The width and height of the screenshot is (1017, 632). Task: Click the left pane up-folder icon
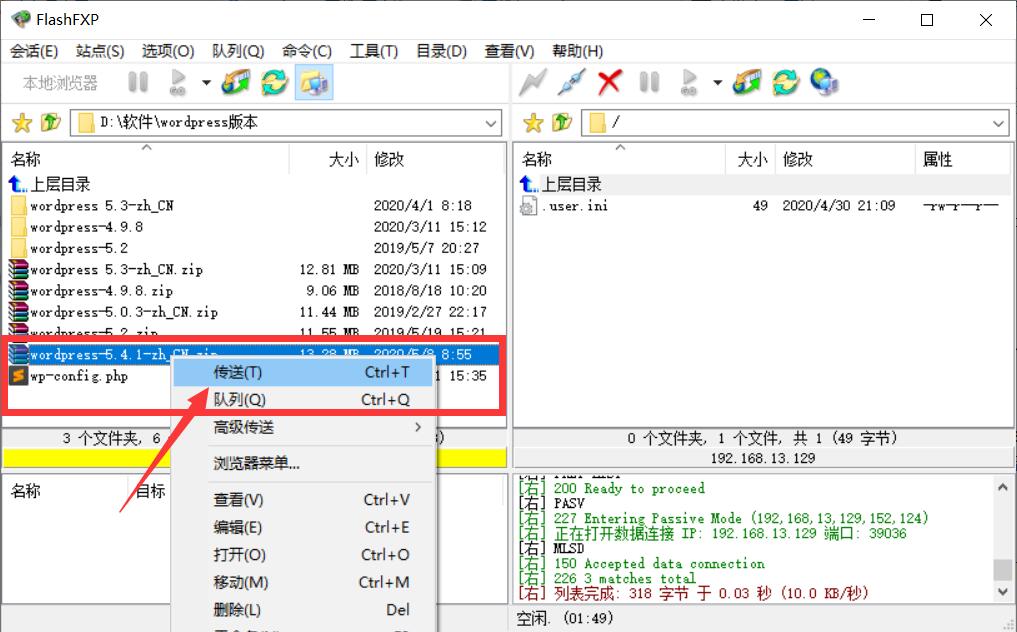click(50, 122)
